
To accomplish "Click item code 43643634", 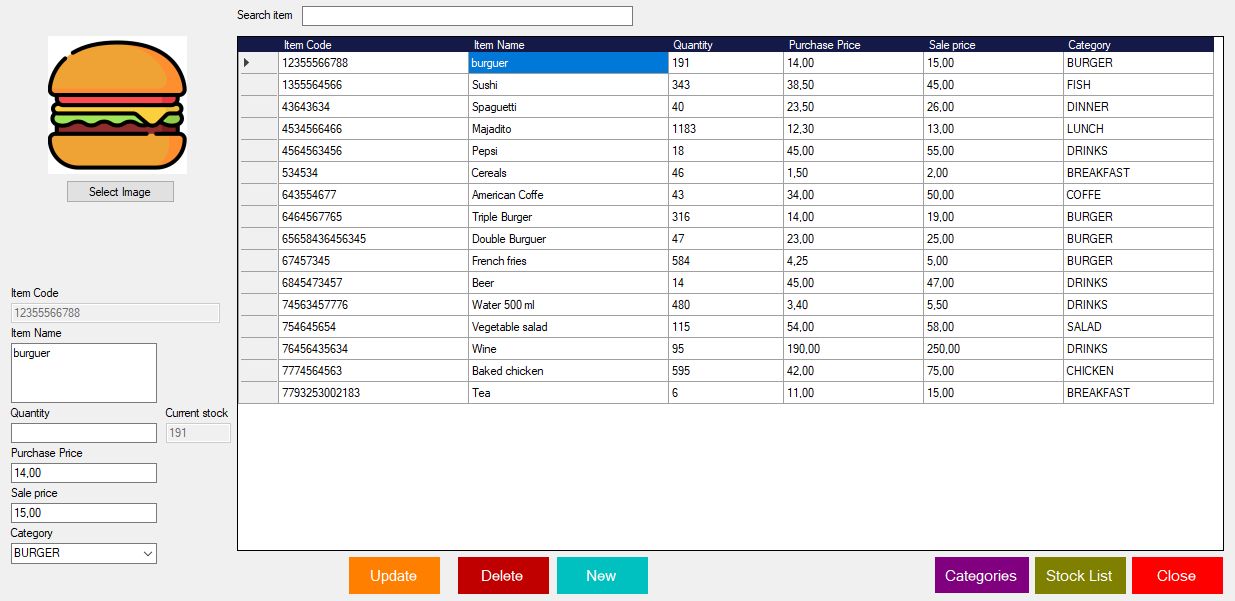I will [x=374, y=107].
